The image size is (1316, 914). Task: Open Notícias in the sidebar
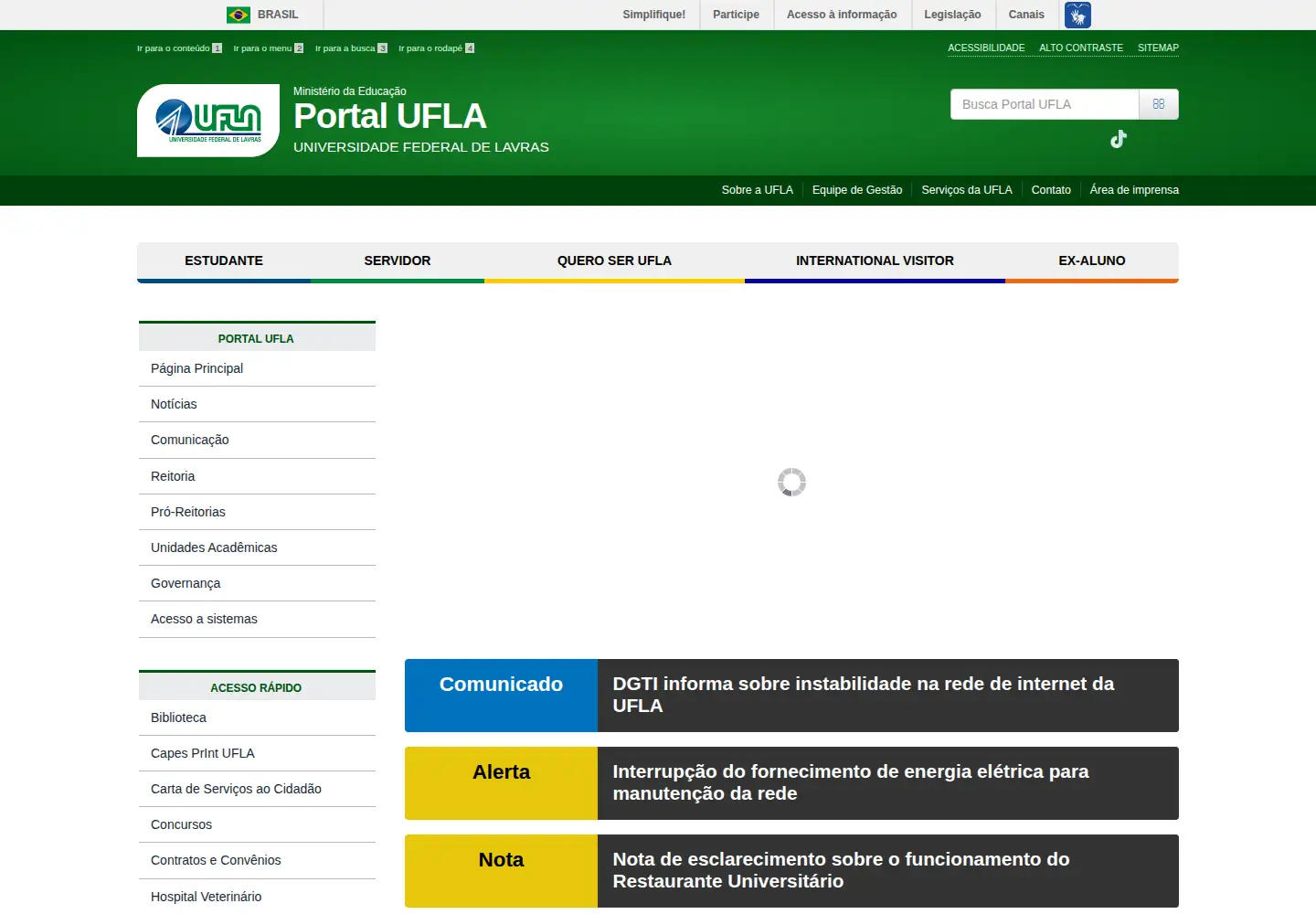257,404
